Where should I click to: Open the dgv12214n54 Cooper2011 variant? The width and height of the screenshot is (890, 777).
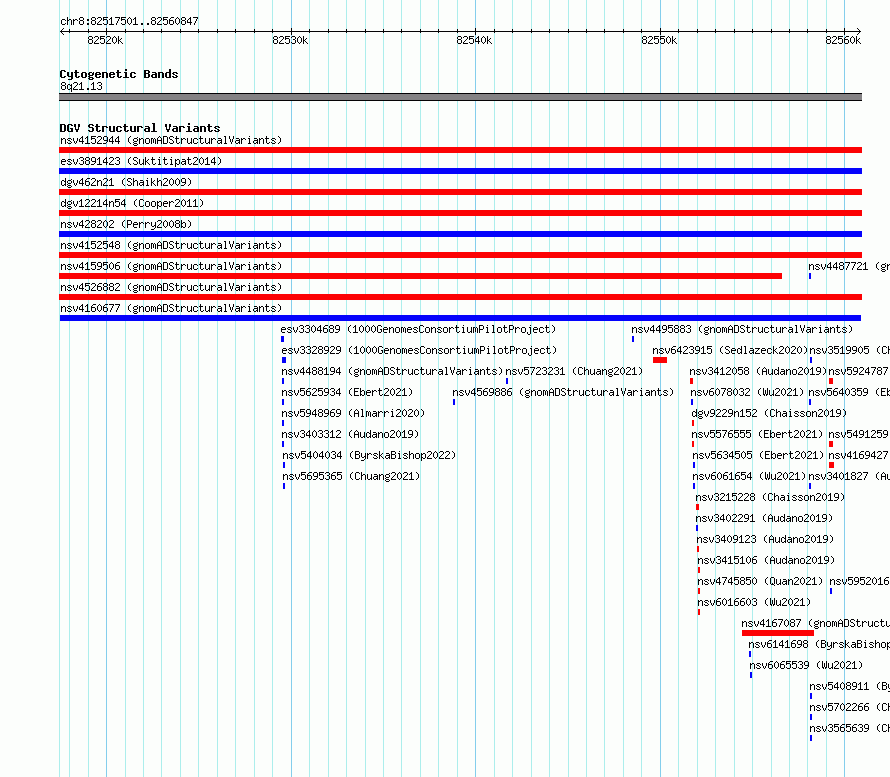[x=132, y=203]
